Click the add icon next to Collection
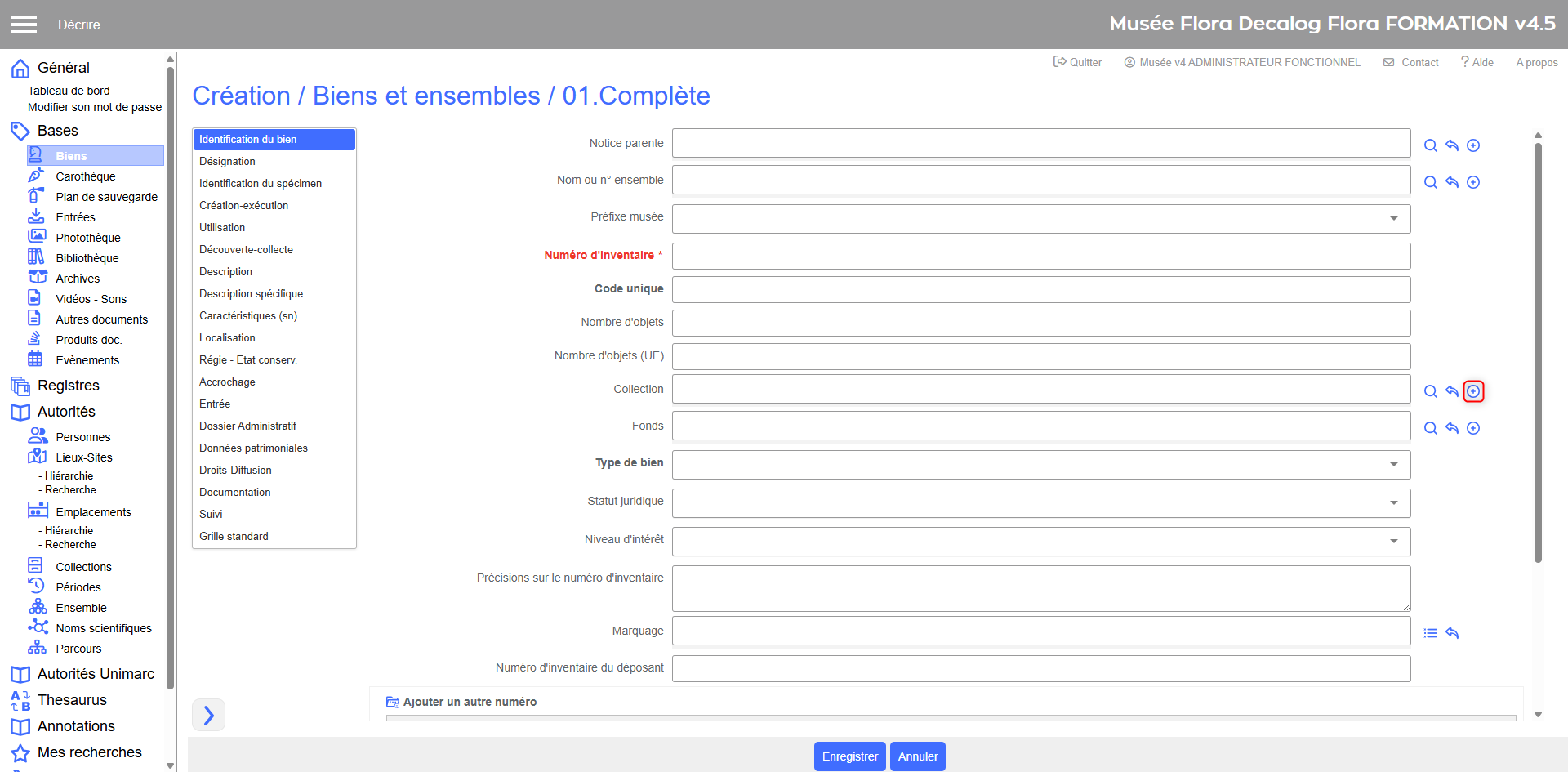Image resolution: width=1568 pixels, height=772 pixels. tap(1472, 391)
